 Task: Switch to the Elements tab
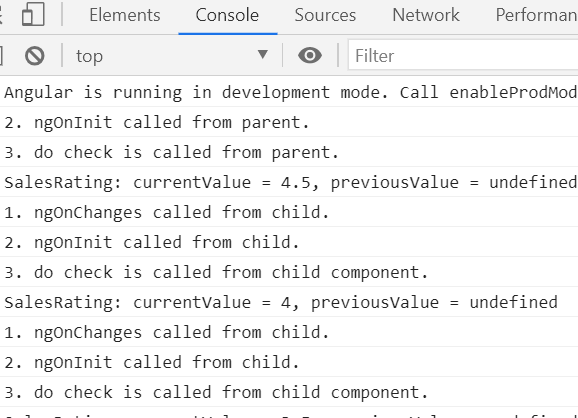[x=125, y=15]
